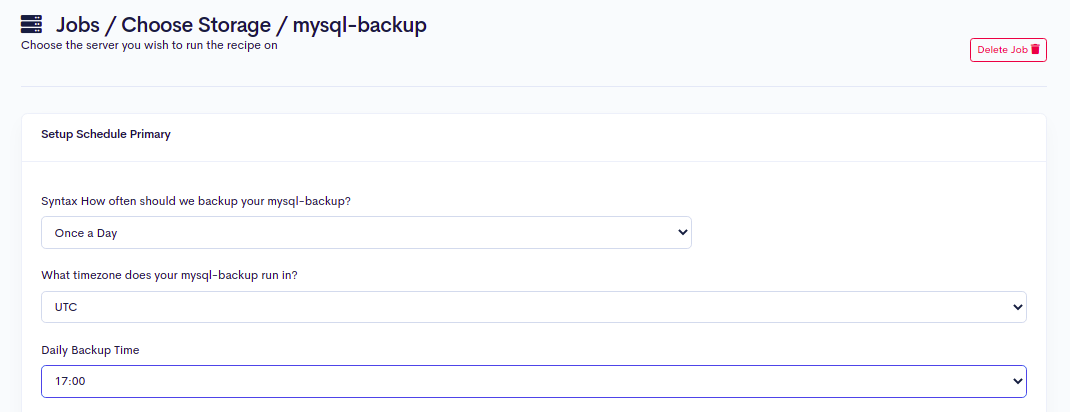
Task: Click the chevron on the backup frequency select
Action: point(683,232)
